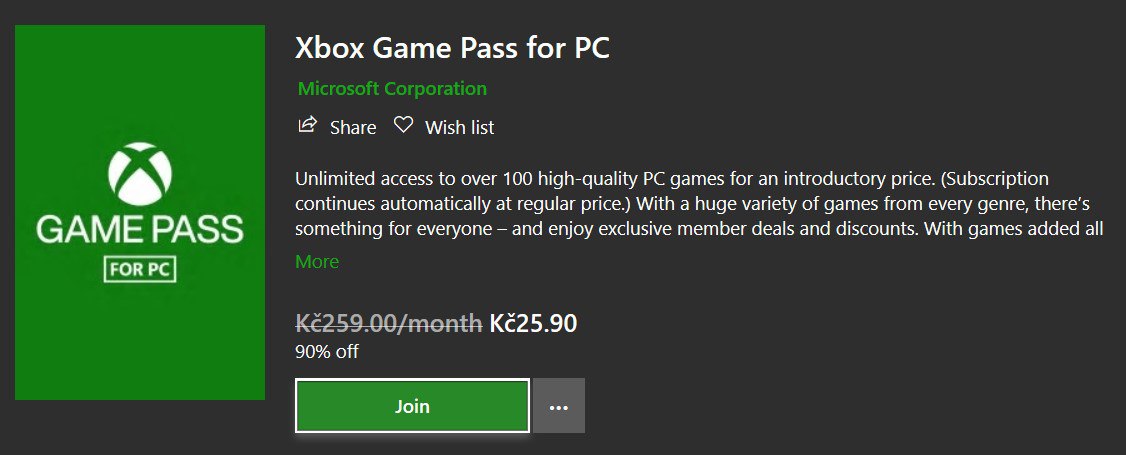The width and height of the screenshot is (1126, 455).
Task: Click the green Game Pass cover image
Action: 140,212
